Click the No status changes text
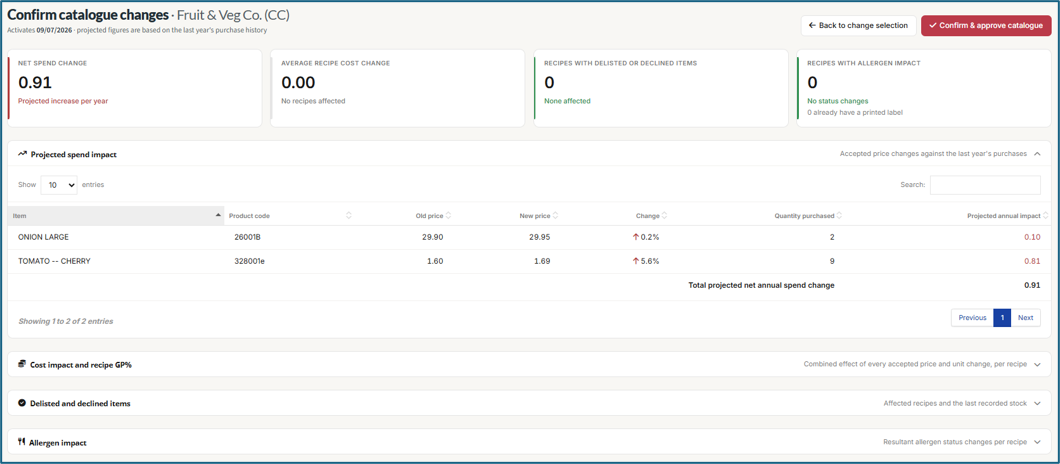 pos(838,101)
